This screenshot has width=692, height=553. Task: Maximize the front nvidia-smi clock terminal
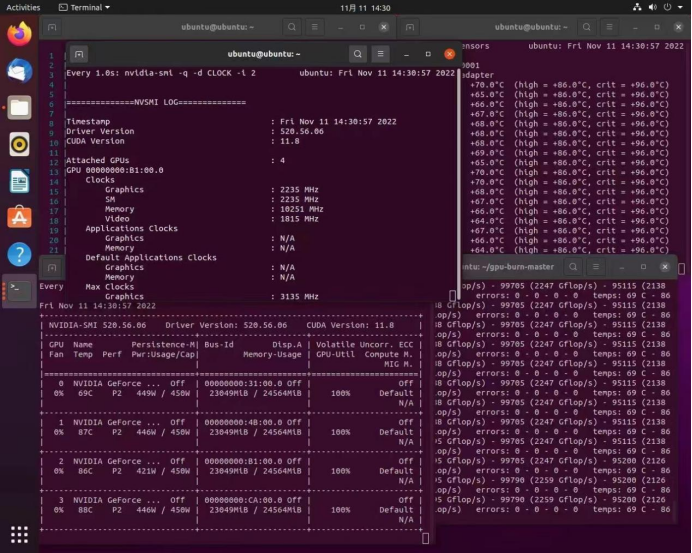click(428, 54)
